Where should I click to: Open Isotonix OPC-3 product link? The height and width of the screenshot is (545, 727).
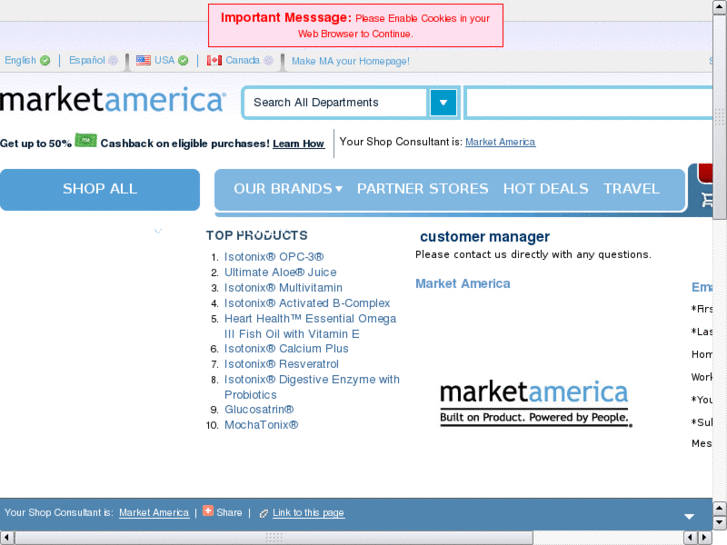coord(274,257)
